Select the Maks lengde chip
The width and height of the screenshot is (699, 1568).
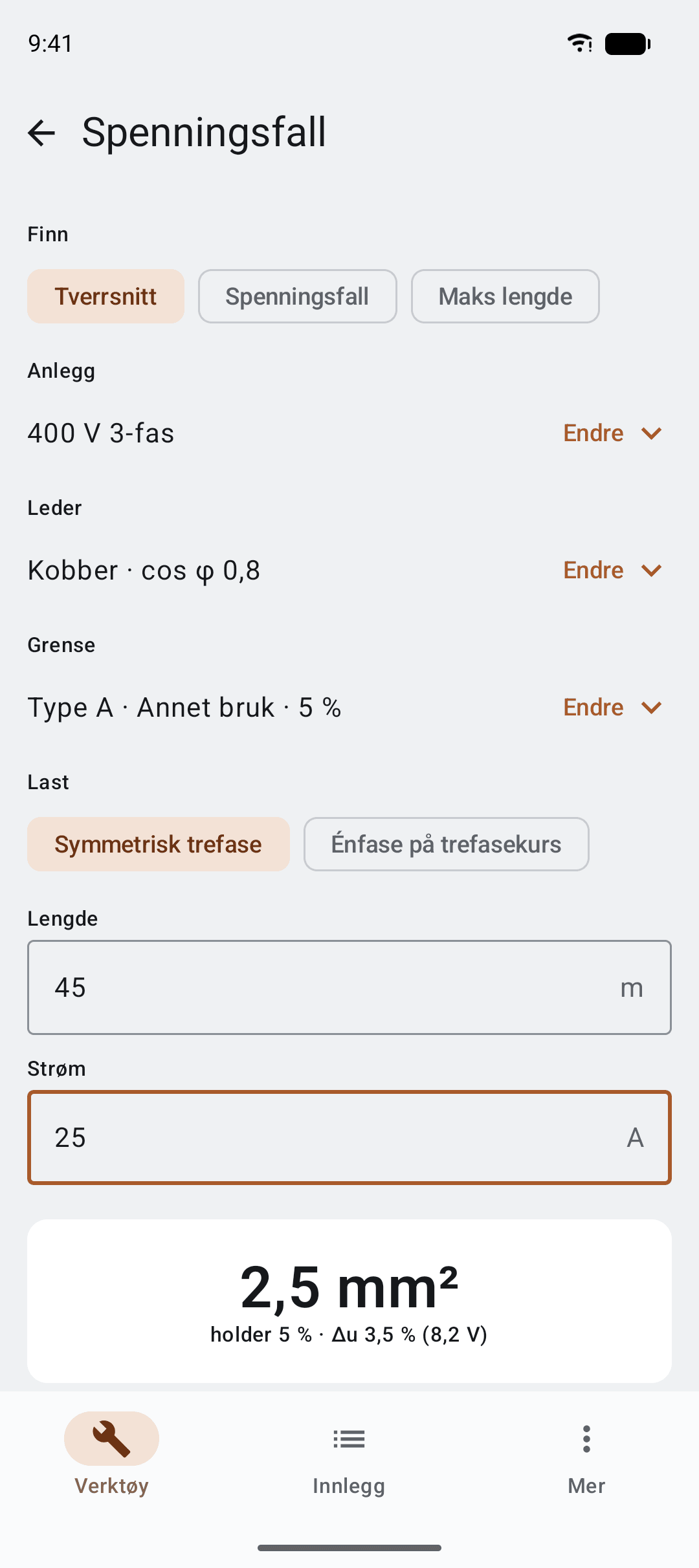click(x=505, y=296)
